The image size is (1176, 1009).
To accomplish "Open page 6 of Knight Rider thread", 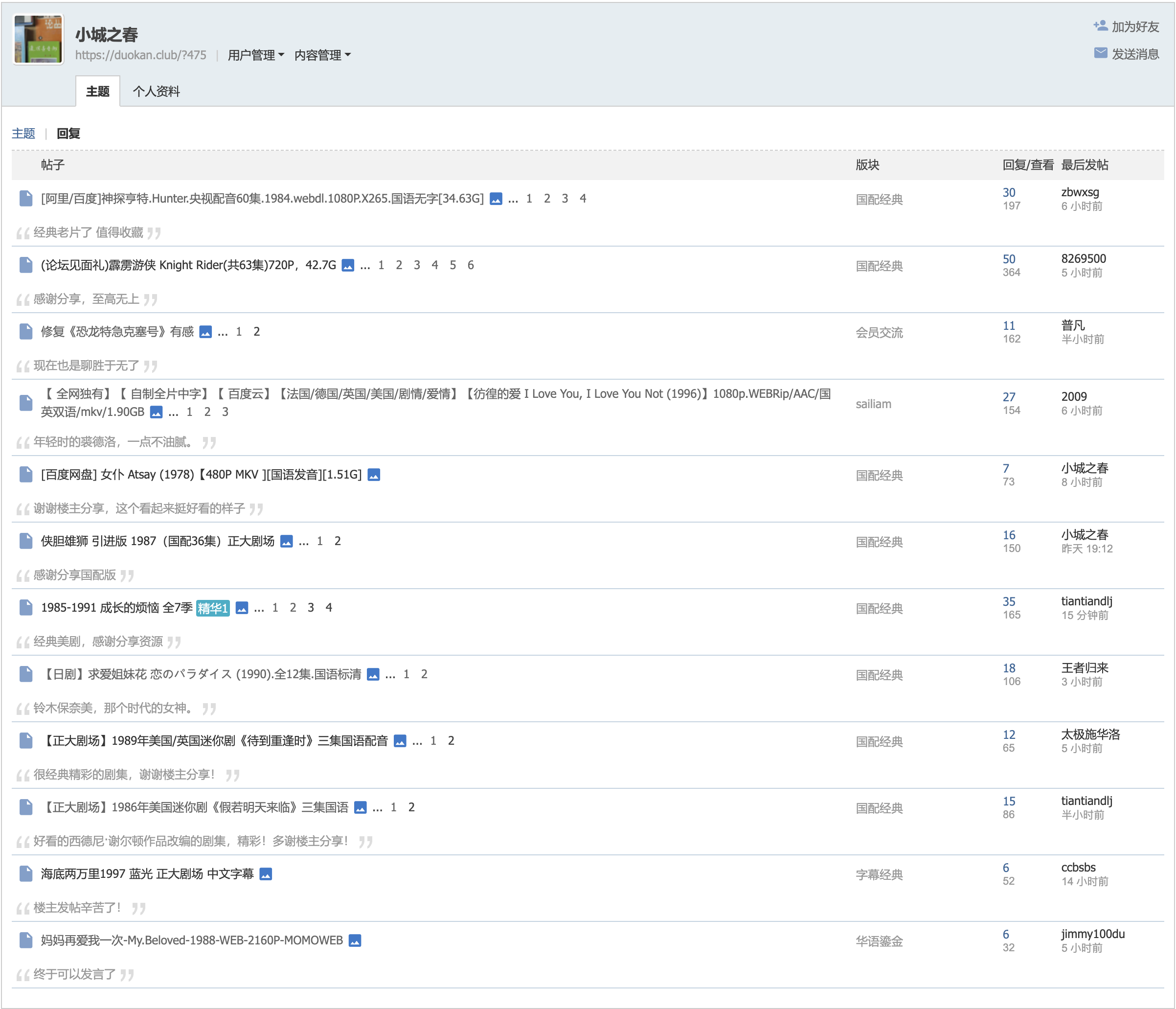I will pyautogui.click(x=471, y=265).
